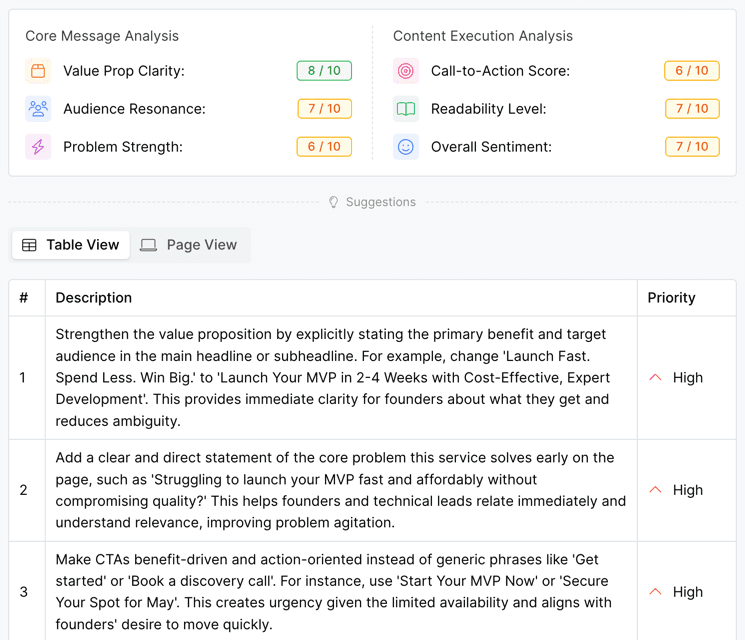Click the 6 / 10 Problem Strength badge
Viewport: 745px width, 640px height.
[324, 147]
